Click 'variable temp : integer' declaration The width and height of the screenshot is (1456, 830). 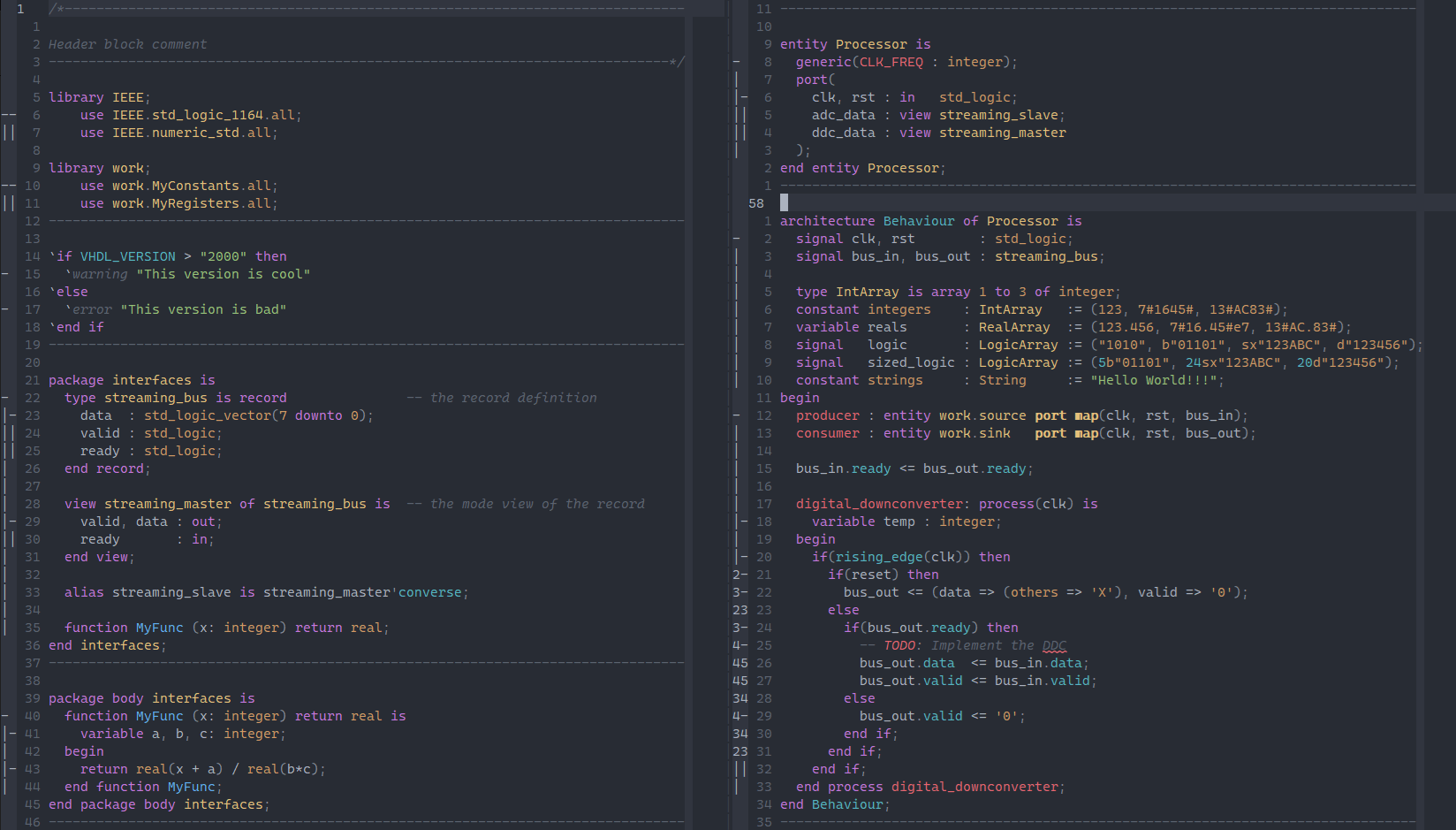[x=906, y=522]
